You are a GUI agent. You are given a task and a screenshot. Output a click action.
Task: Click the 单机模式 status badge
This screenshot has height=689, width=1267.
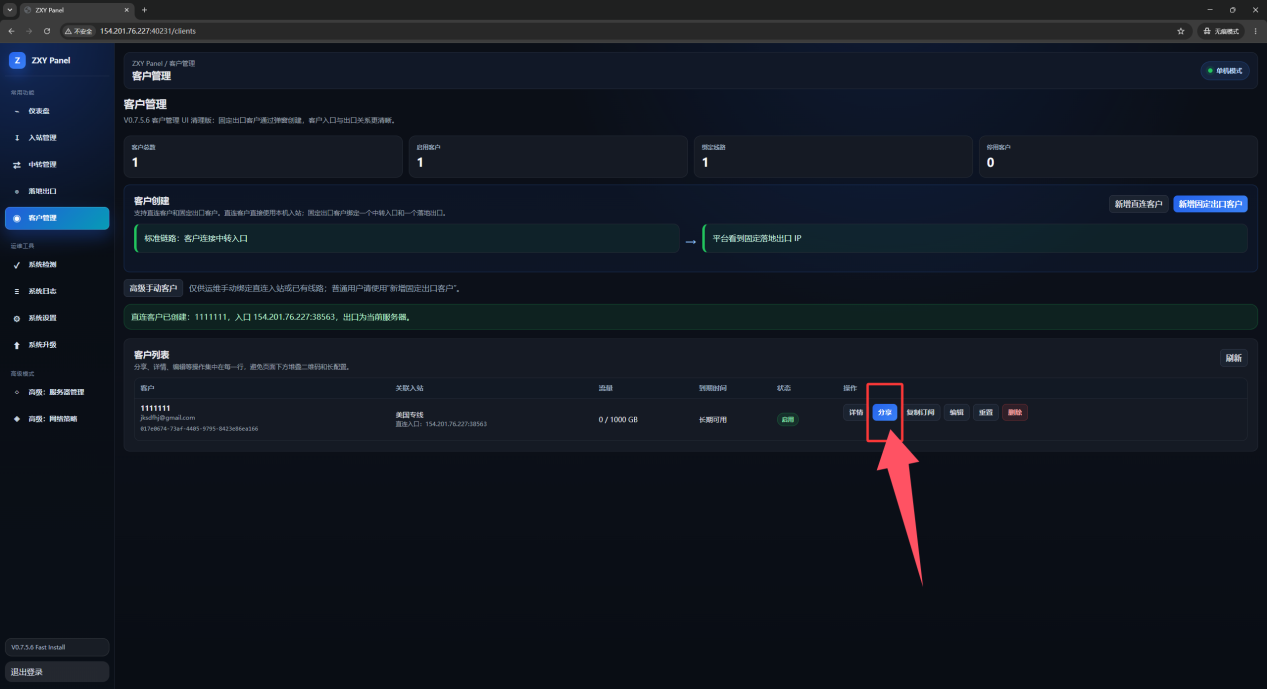(1225, 71)
